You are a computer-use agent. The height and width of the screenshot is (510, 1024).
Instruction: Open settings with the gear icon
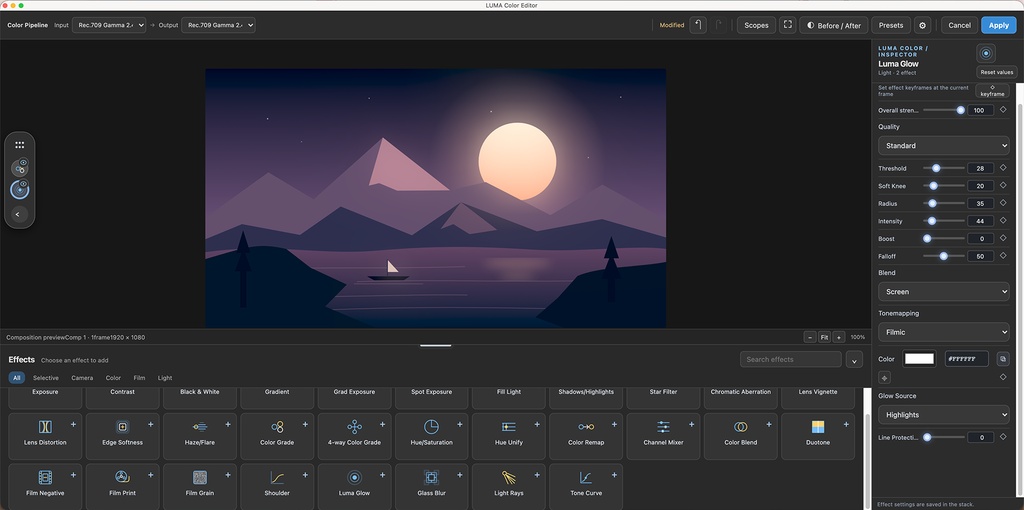click(922, 25)
